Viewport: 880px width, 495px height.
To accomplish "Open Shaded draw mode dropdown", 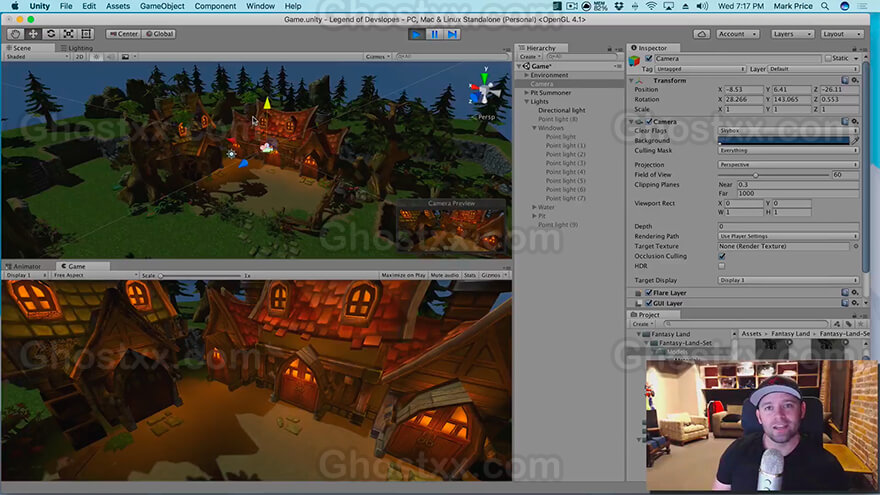I will click(x=37, y=57).
